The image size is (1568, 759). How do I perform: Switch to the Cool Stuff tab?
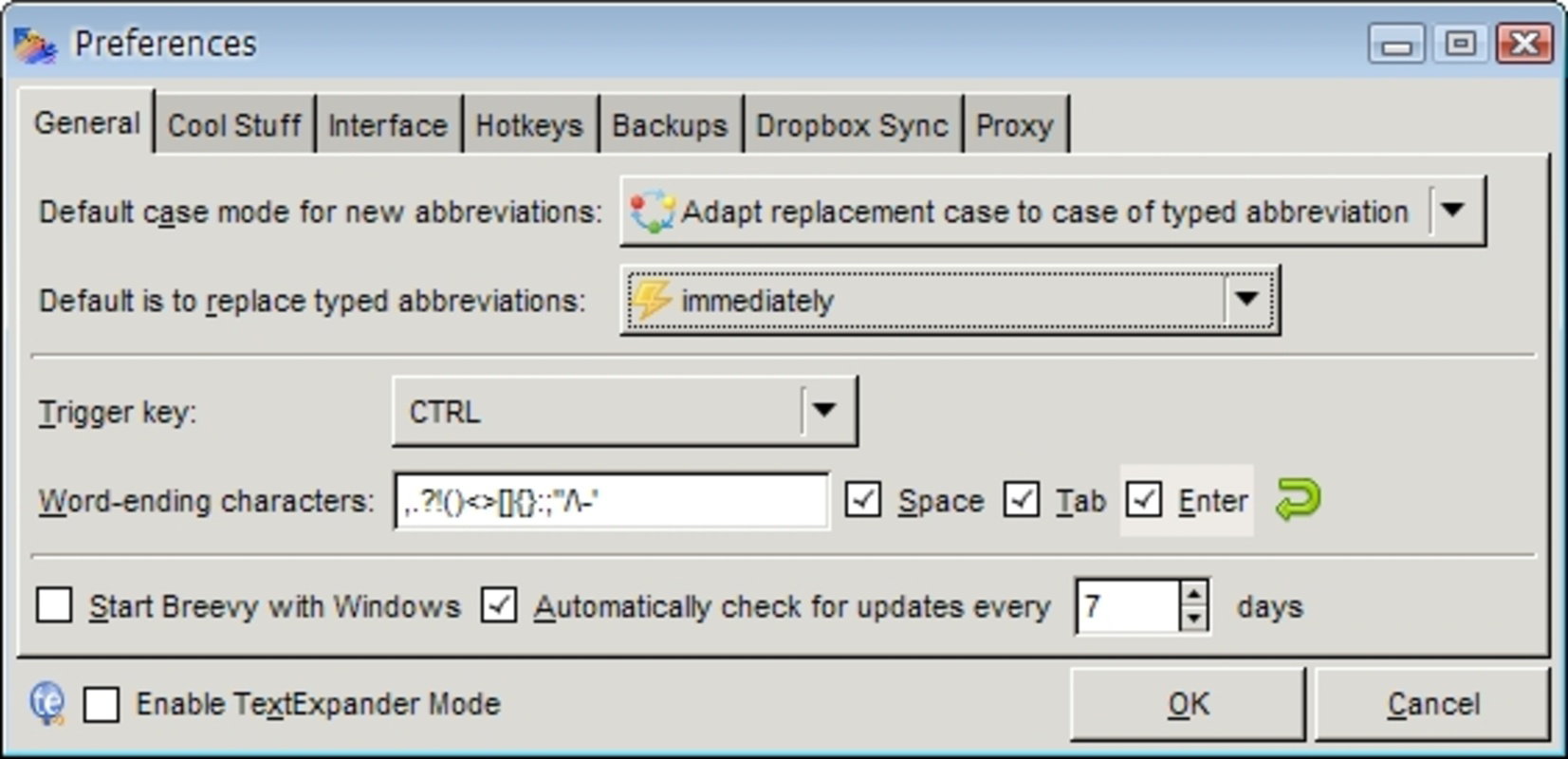coord(234,125)
